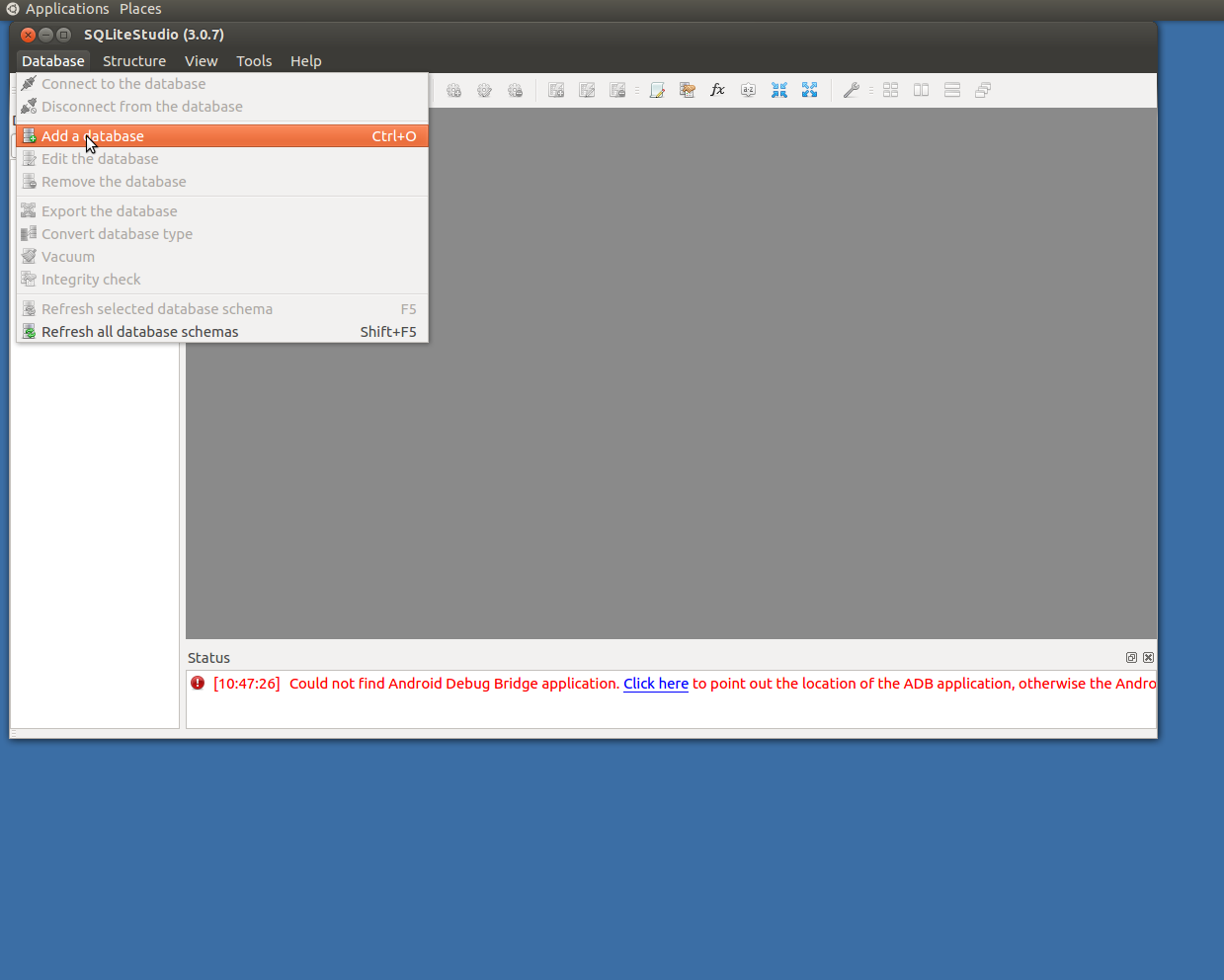The image size is (1224, 980).
Task: Open the View menu
Action: point(202,61)
